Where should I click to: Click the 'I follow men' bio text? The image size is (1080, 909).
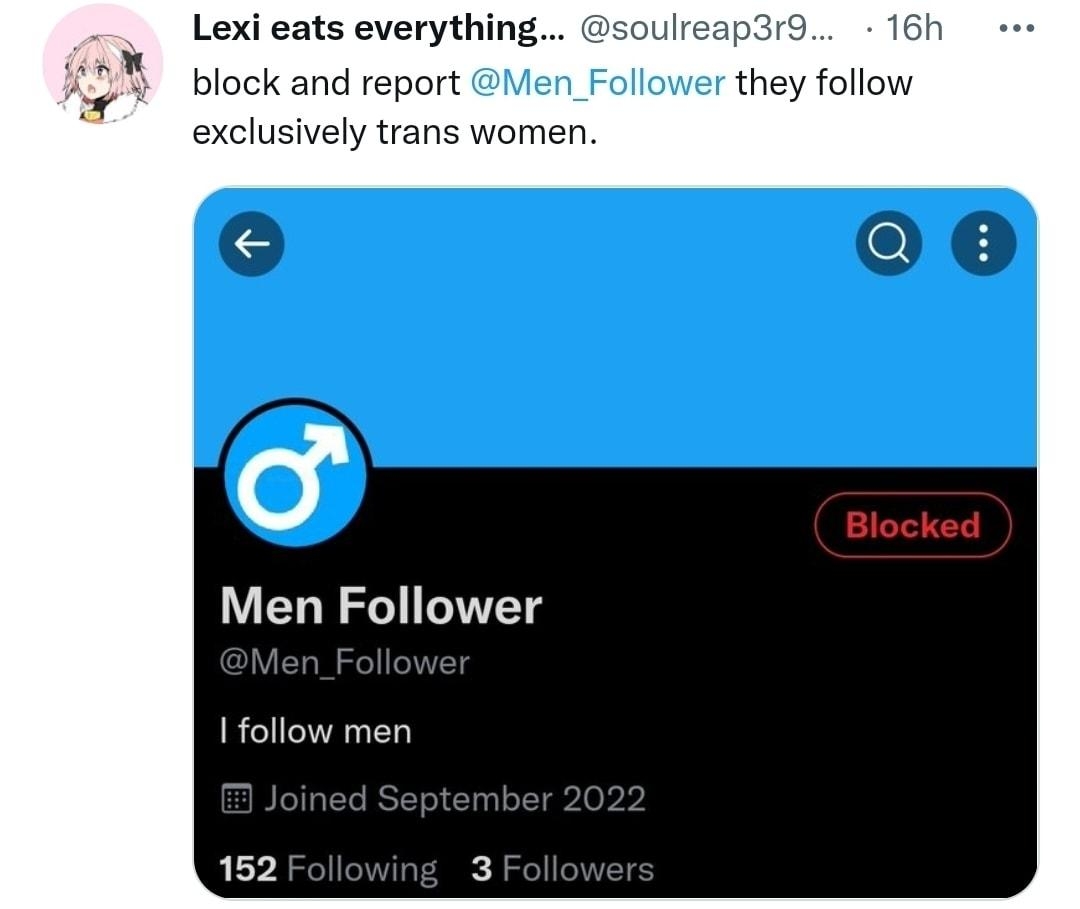315,731
